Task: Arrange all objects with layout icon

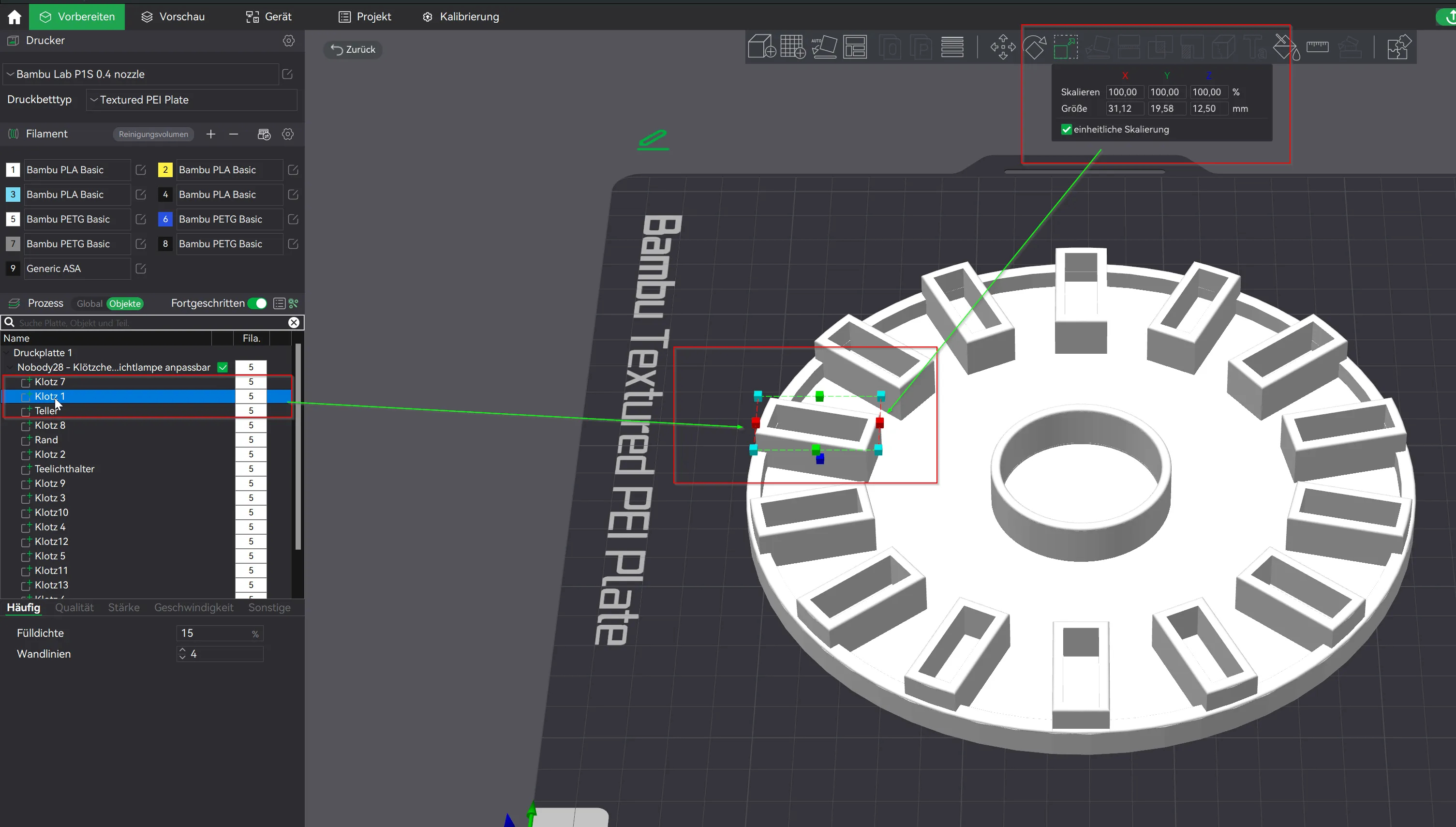Action: click(855, 46)
